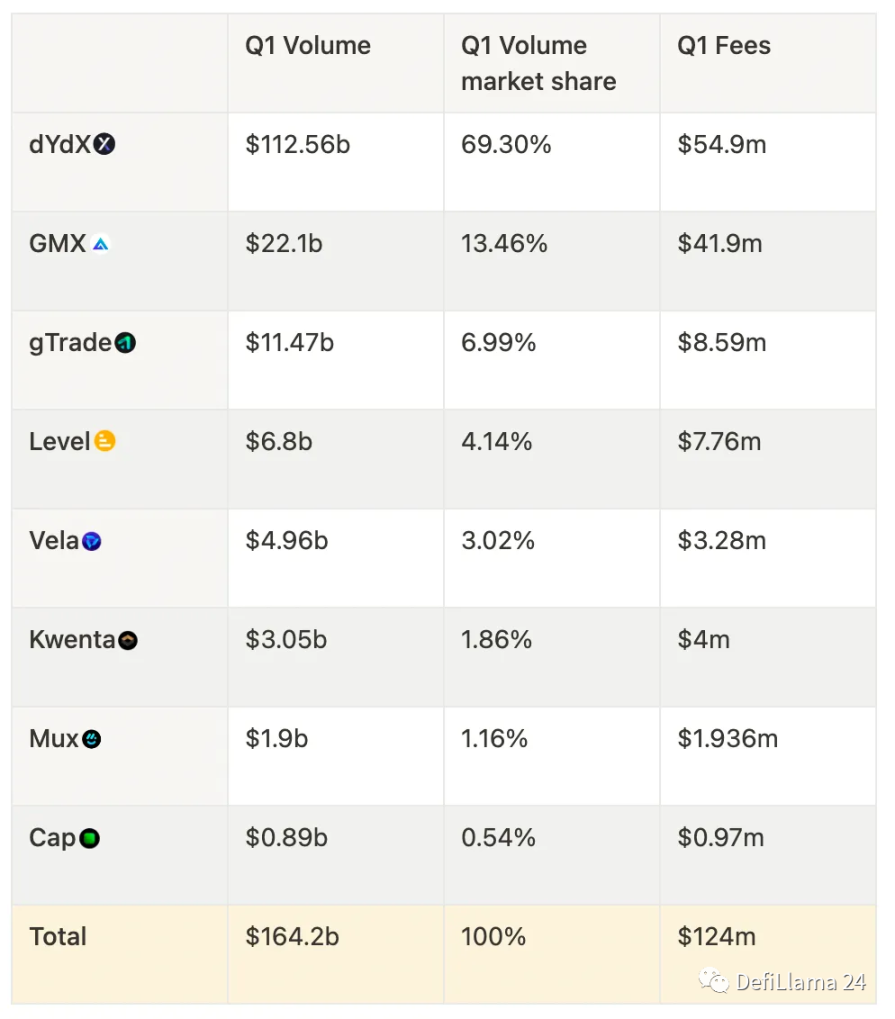
Task: Click the gTrade logo icon
Action: click(126, 344)
